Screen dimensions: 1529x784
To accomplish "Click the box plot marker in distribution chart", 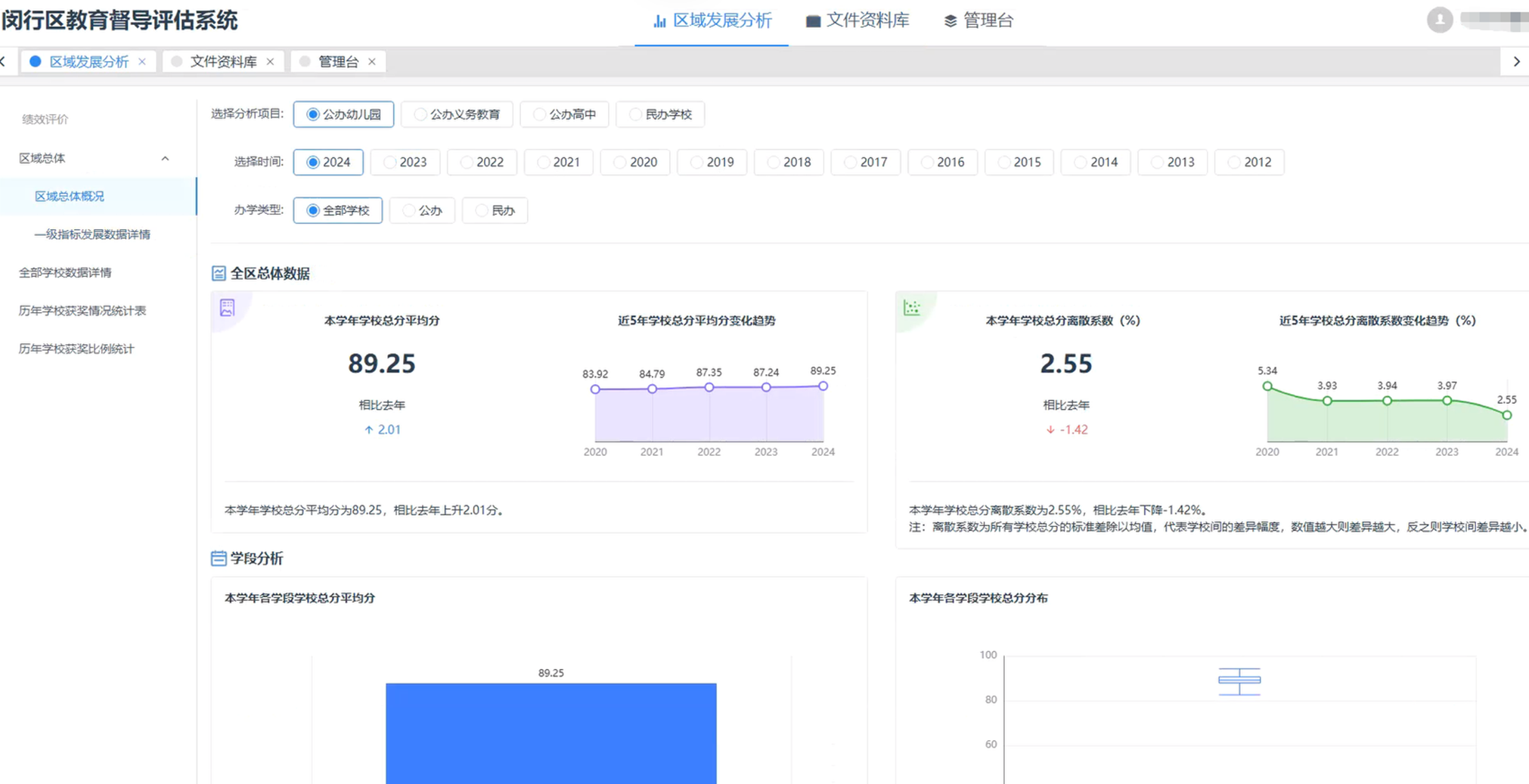I will pyautogui.click(x=1239, y=681).
